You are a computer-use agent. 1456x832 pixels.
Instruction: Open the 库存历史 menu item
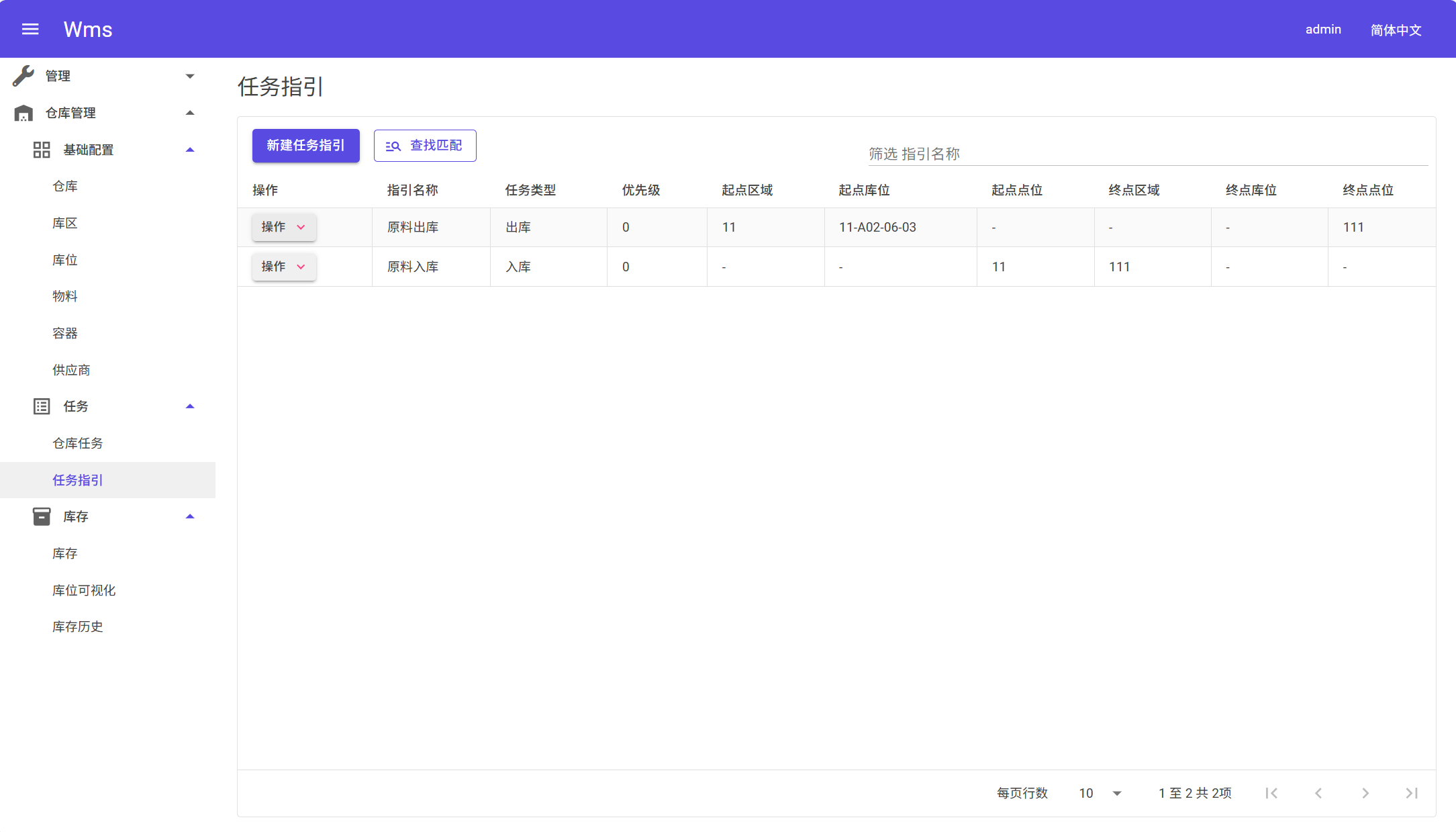point(78,627)
